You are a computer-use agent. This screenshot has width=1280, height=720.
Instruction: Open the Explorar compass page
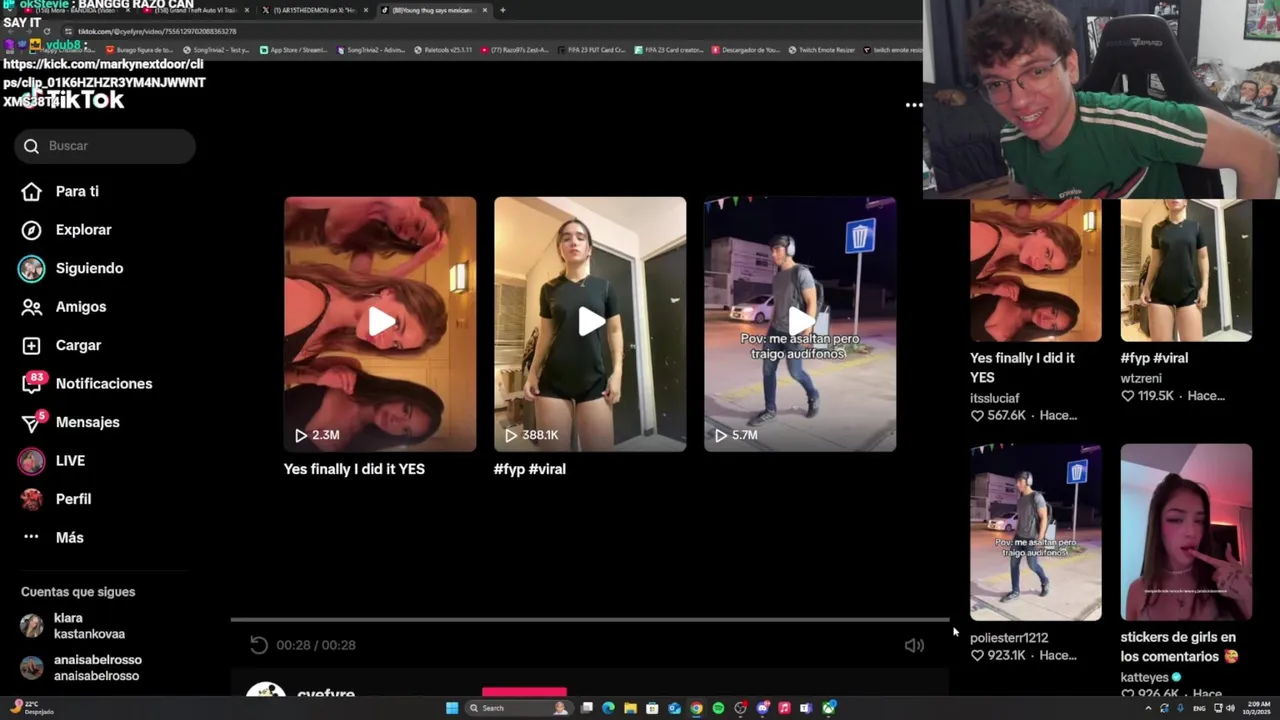(68, 230)
